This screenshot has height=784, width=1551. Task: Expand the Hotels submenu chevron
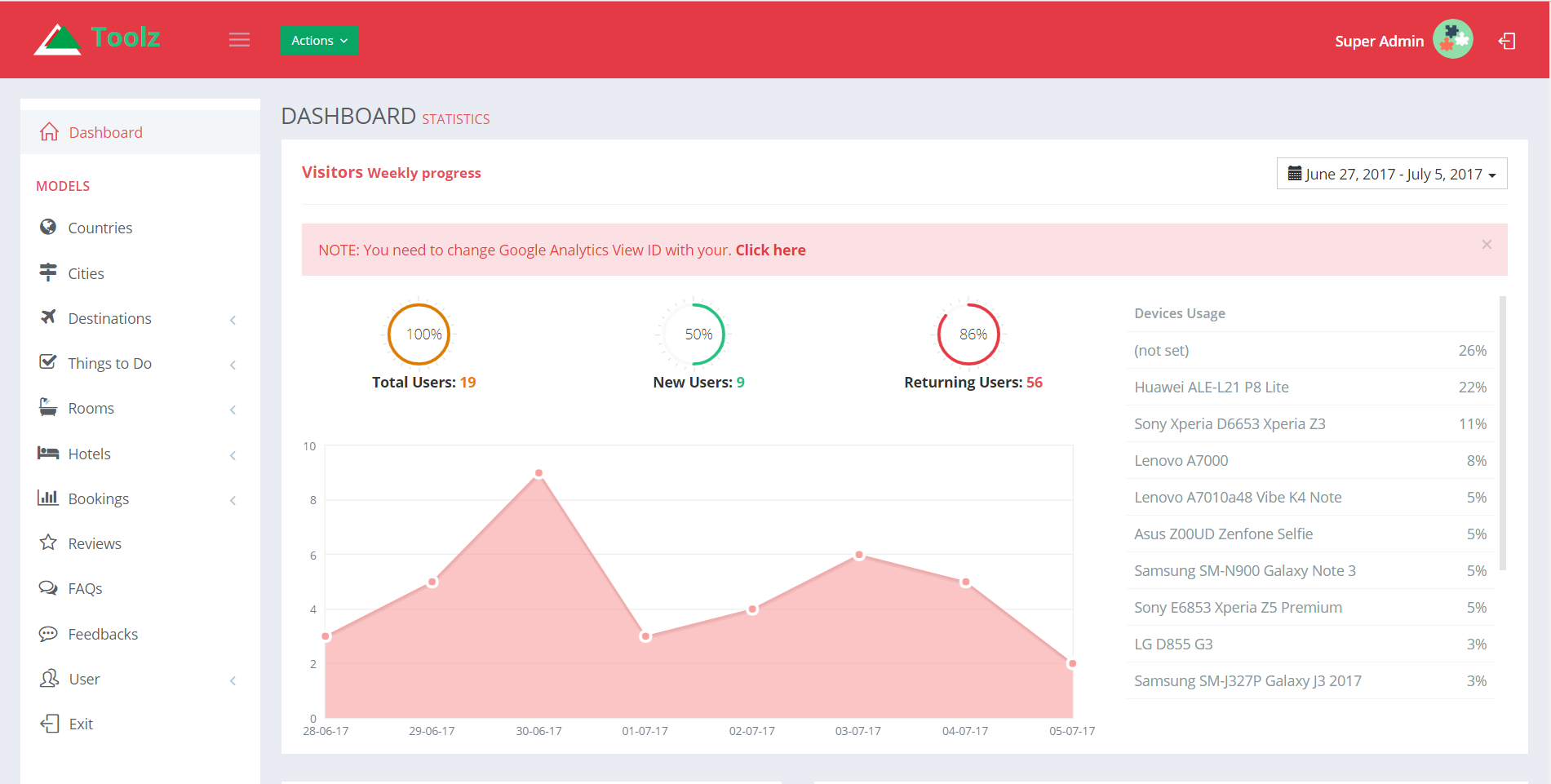pos(233,455)
